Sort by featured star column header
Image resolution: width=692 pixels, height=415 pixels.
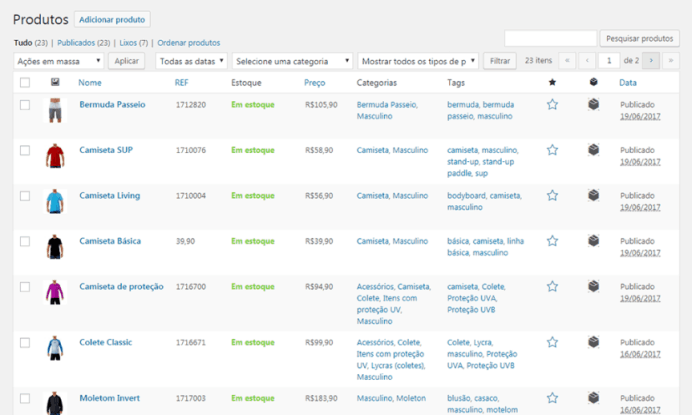pyautogui.click(x=552, y=82)
